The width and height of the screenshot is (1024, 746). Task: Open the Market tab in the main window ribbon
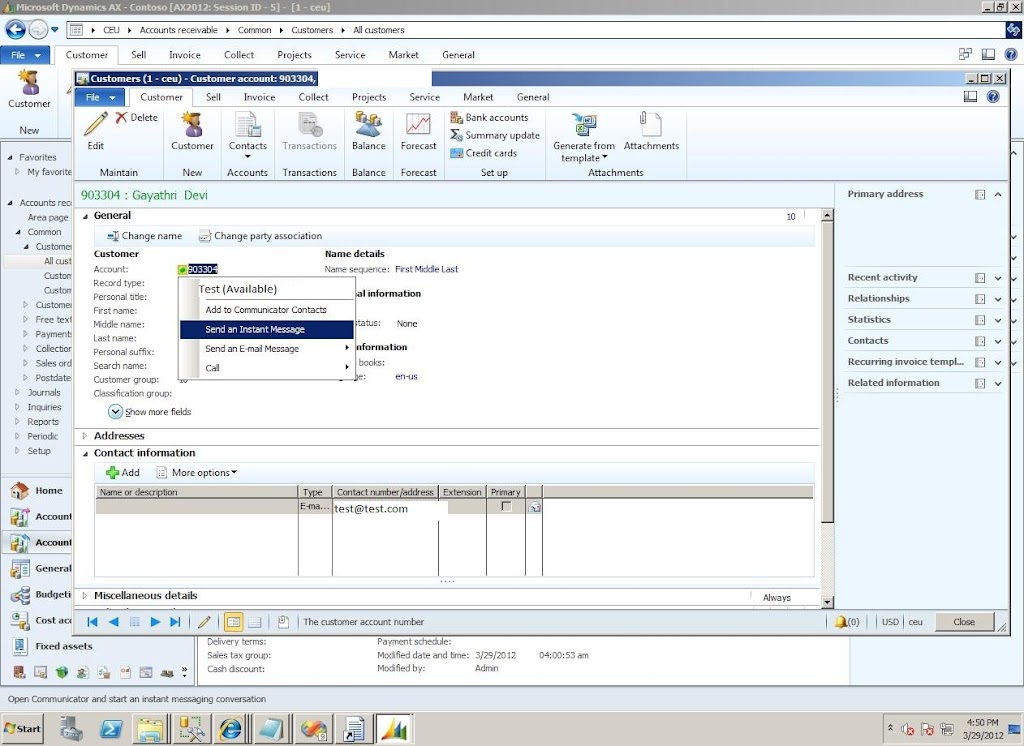(403, 55)
